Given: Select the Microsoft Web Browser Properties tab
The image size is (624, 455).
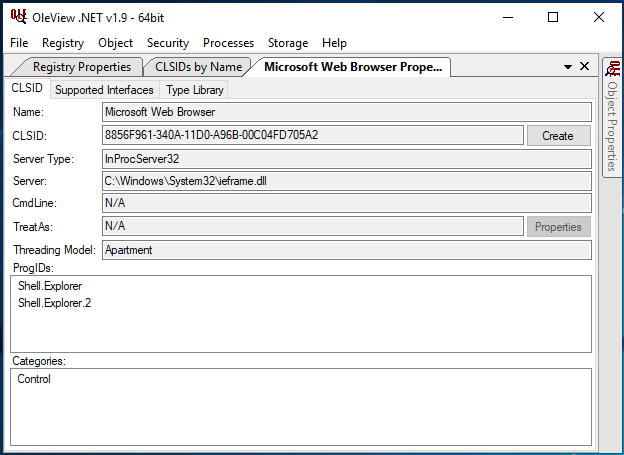Looking at the screenshot, I should point(353,67).
